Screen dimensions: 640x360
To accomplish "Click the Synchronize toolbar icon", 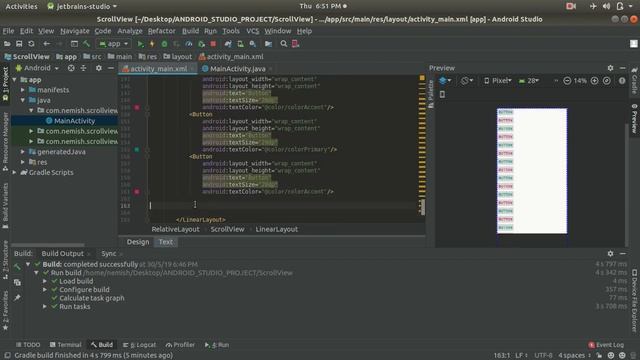I will tap(31, 44).
